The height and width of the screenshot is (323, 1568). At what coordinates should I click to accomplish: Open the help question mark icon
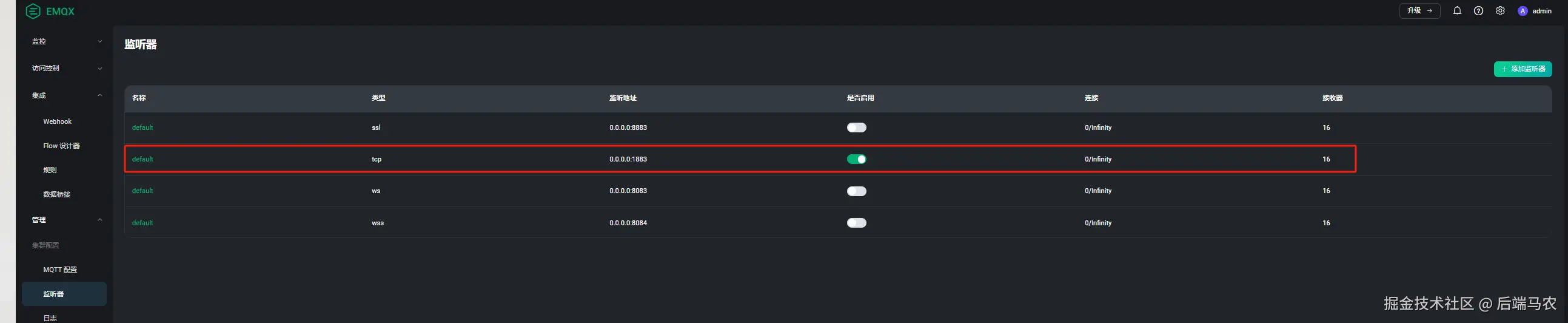[x=1478, y=11]
